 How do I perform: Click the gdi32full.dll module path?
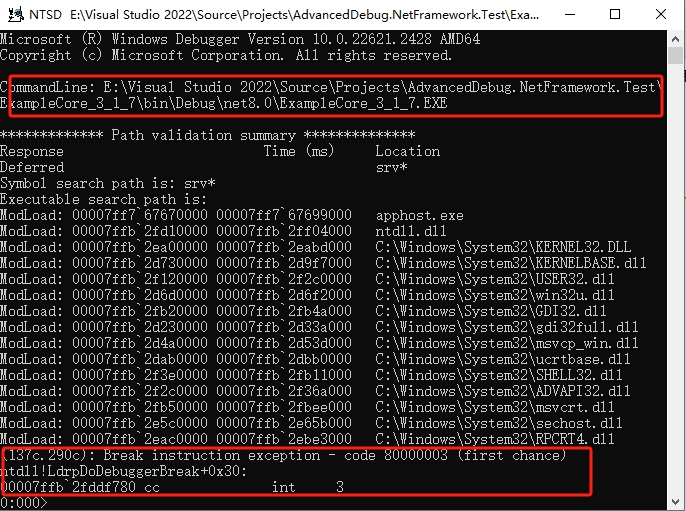(507, 327)
